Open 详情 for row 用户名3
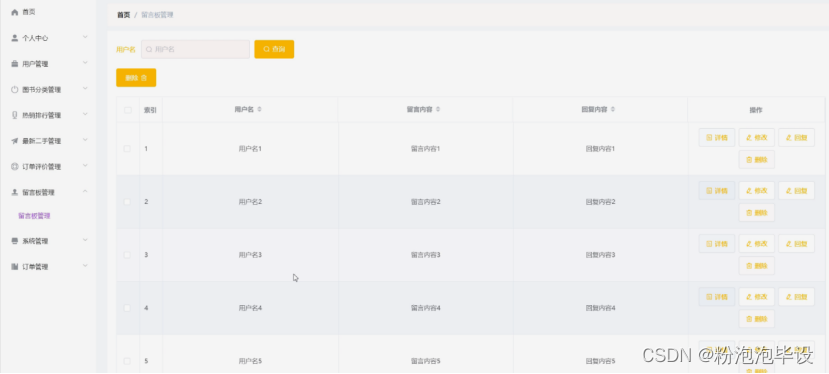The image size is (829, 374). (717, 243)
